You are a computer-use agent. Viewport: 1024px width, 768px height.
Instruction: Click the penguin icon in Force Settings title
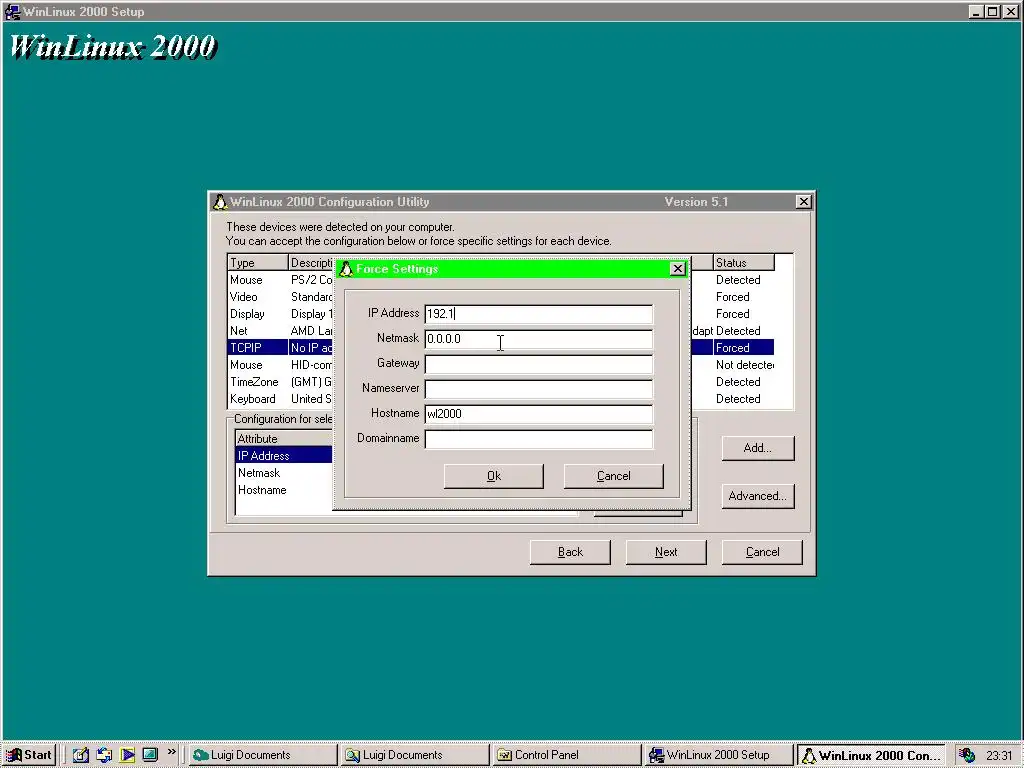click(x=346, y=268)
